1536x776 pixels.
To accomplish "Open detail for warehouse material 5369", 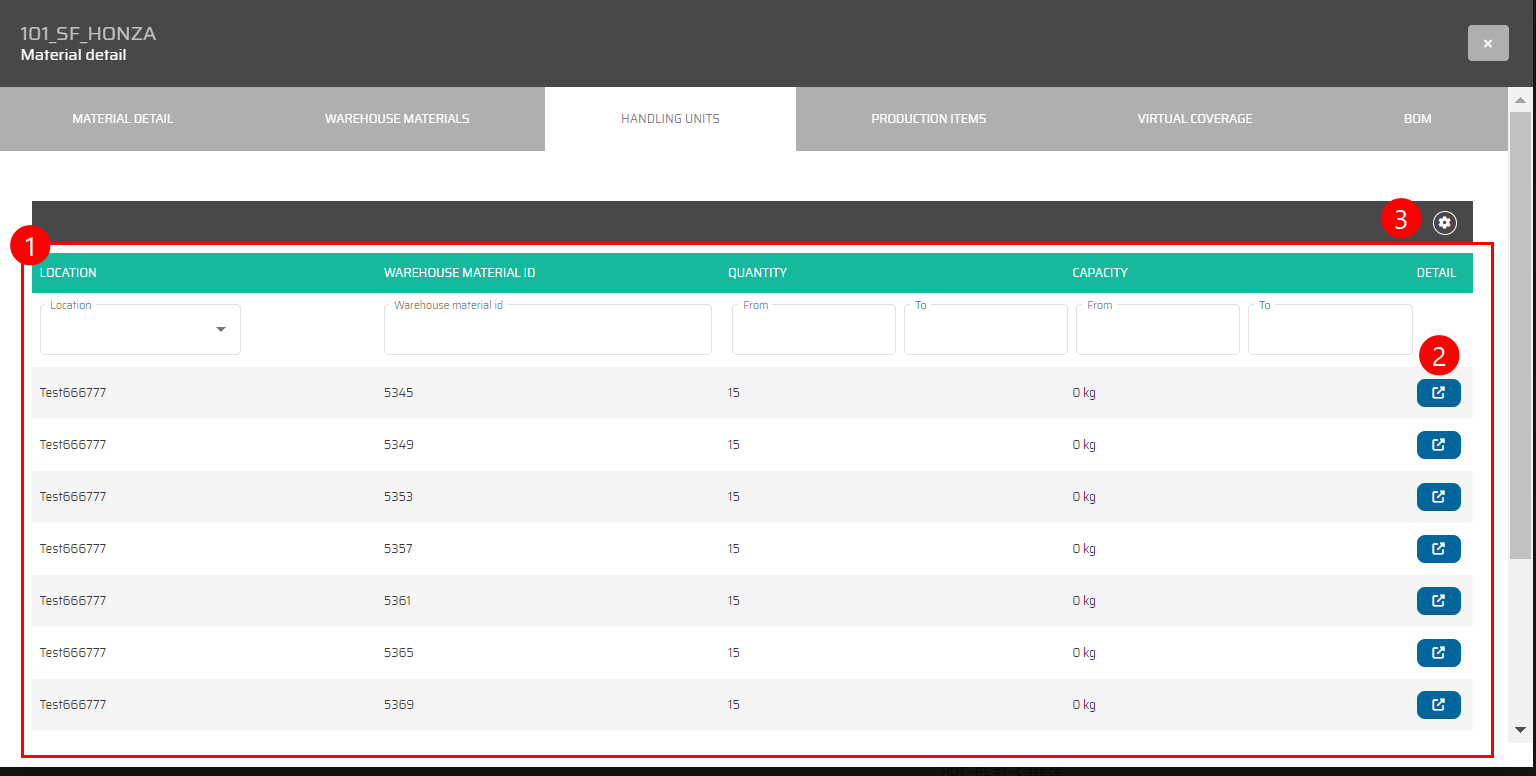I will [1438, 705].
